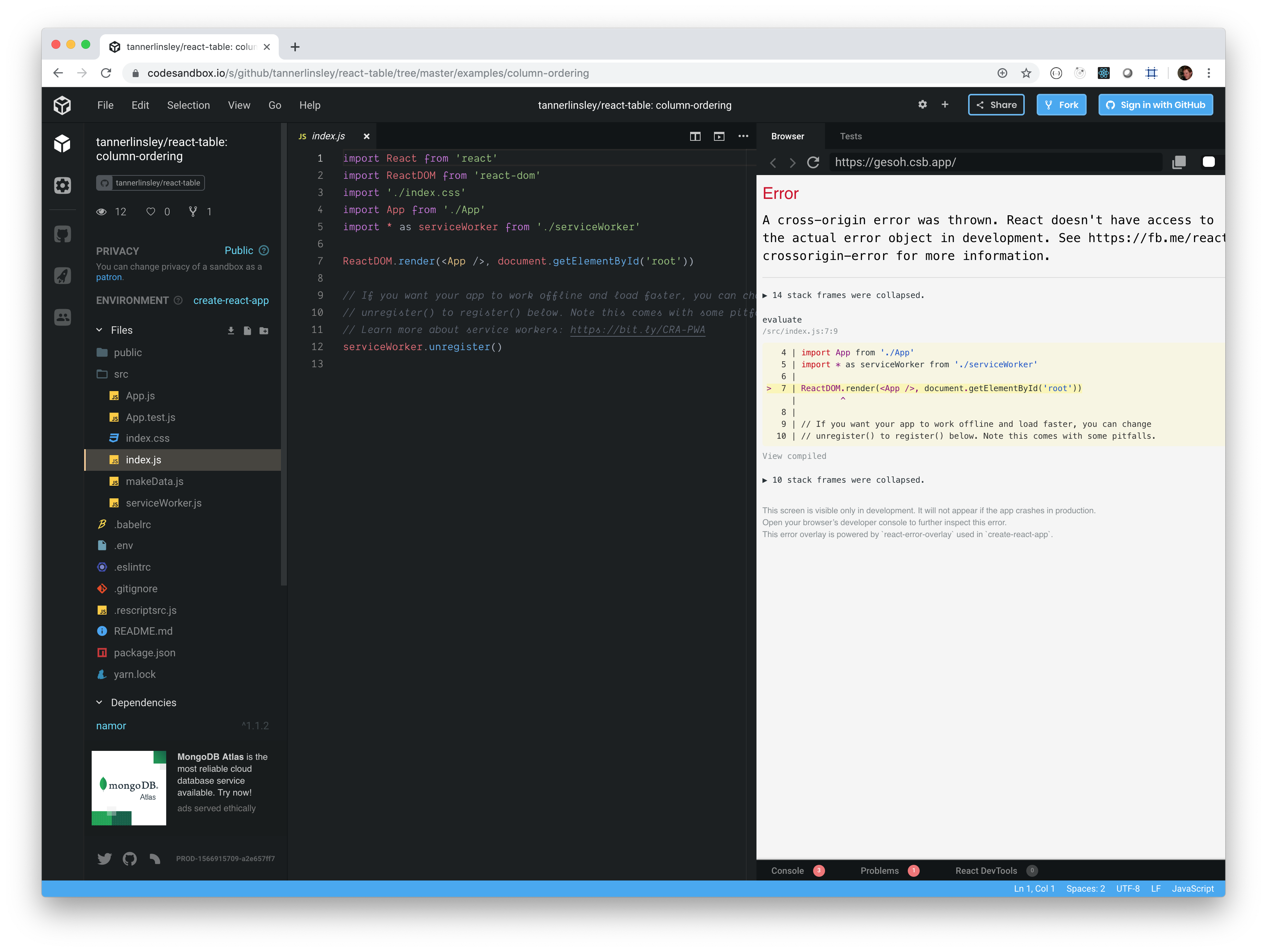Collapse the Files section
The image size is (1267, 952).
pyautogui.click(x=99, y=330)
